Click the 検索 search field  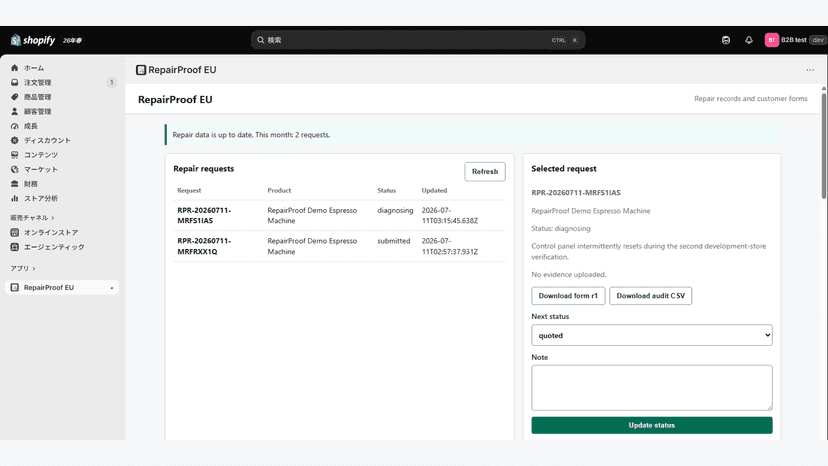[x=418, y=40]
